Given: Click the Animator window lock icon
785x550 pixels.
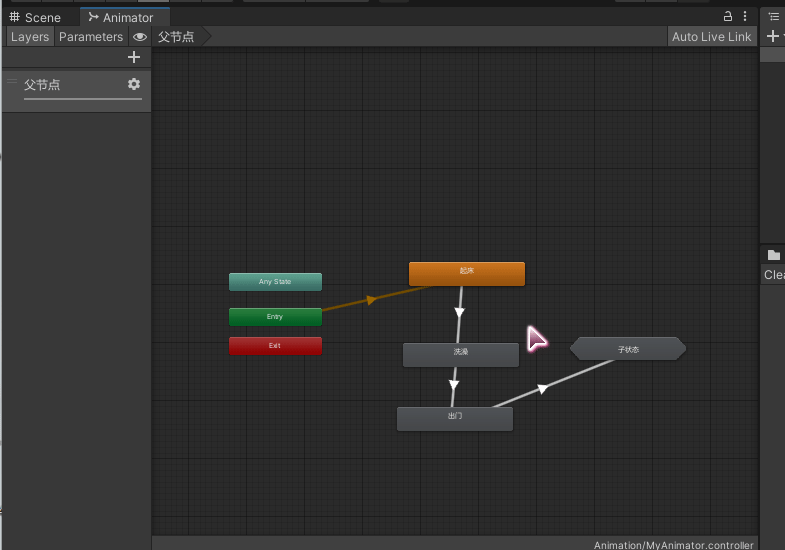Looking at the screenshot, I should pyautogui.click(x=728, y=17).
